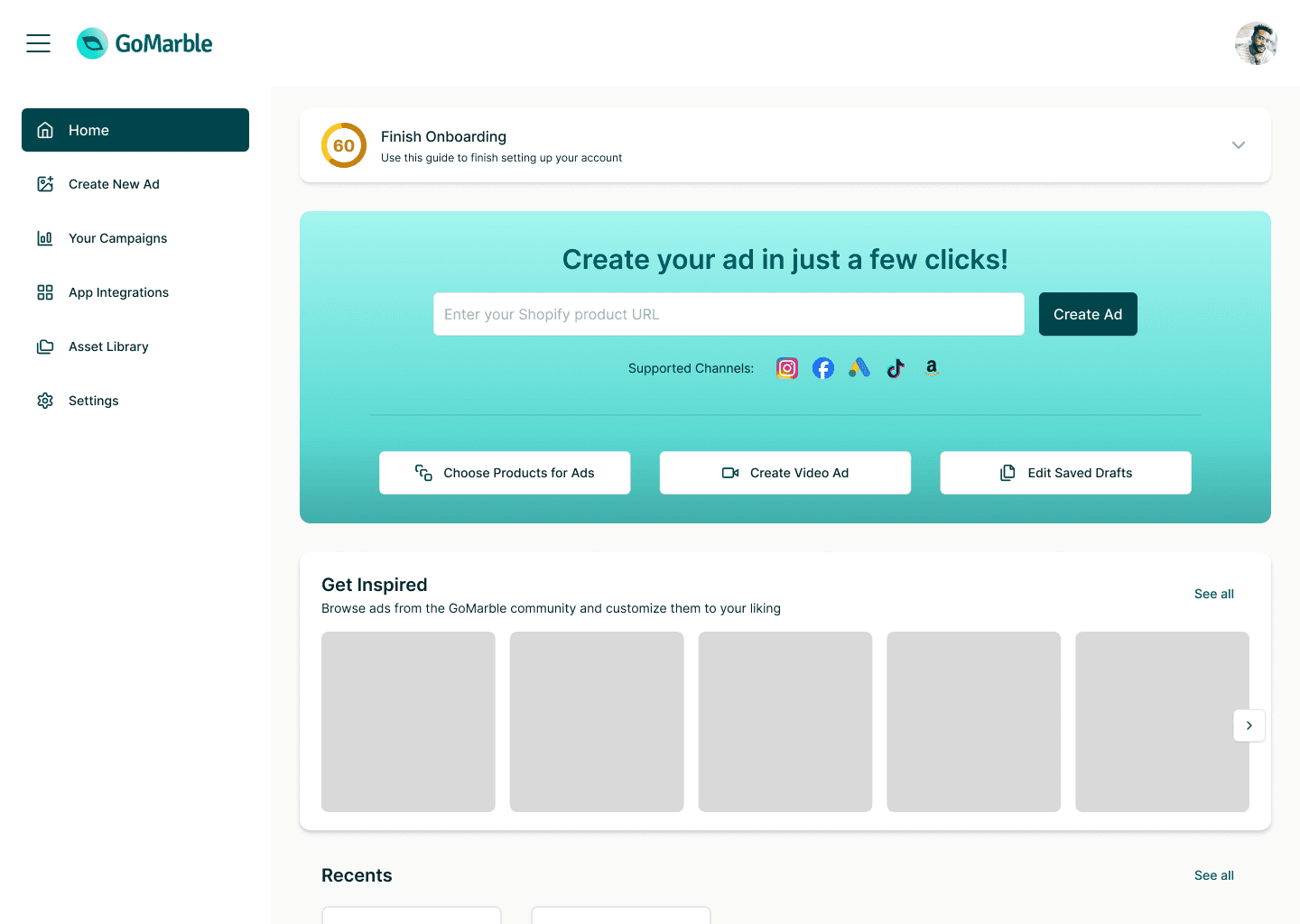The height and width of the screenshot is (924, 1300).
Task: Open the Asset Library page
Action: [x=135, y=346]
